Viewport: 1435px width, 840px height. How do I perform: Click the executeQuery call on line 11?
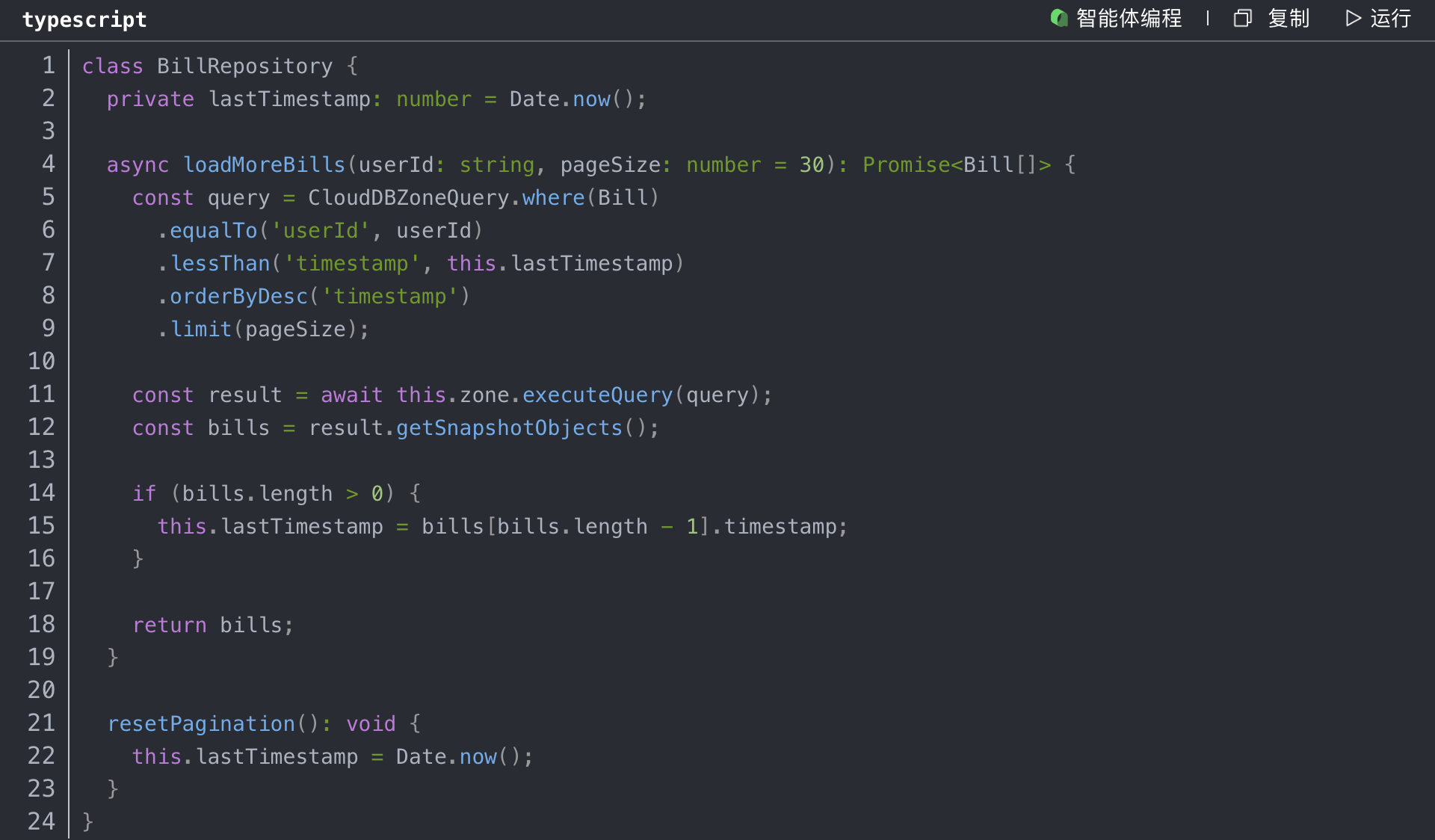(x=597, y=395)
